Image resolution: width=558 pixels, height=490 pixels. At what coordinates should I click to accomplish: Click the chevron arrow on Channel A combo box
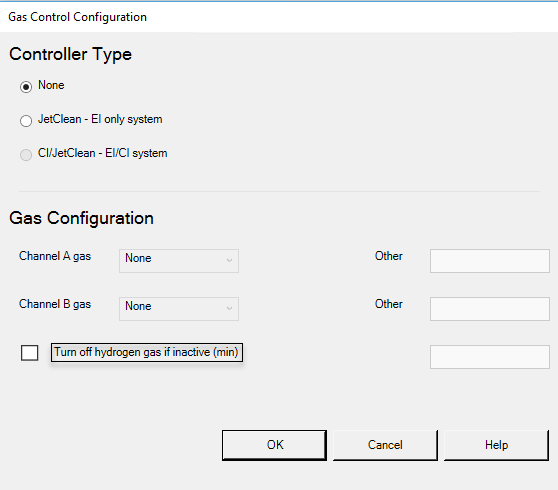pos(230,260)
